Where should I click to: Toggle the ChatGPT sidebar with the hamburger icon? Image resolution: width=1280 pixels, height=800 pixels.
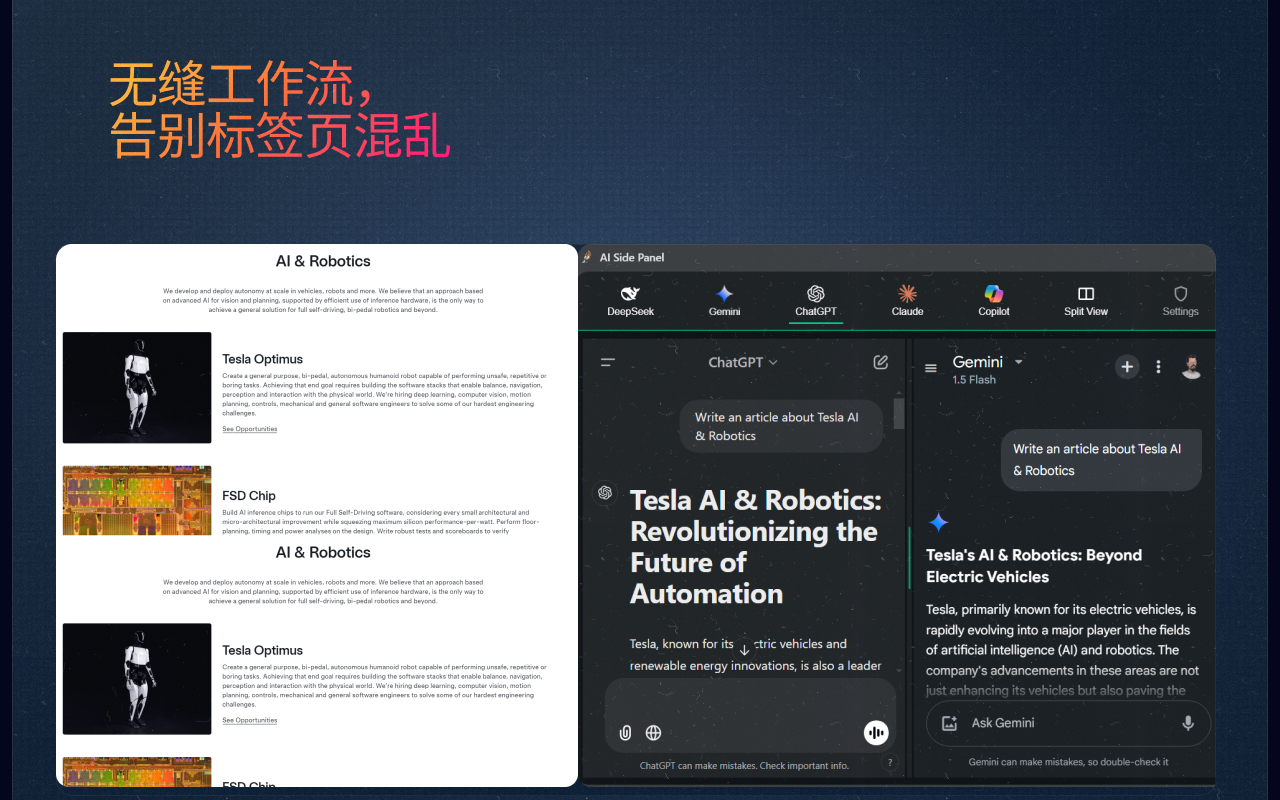tap(607, 362)
